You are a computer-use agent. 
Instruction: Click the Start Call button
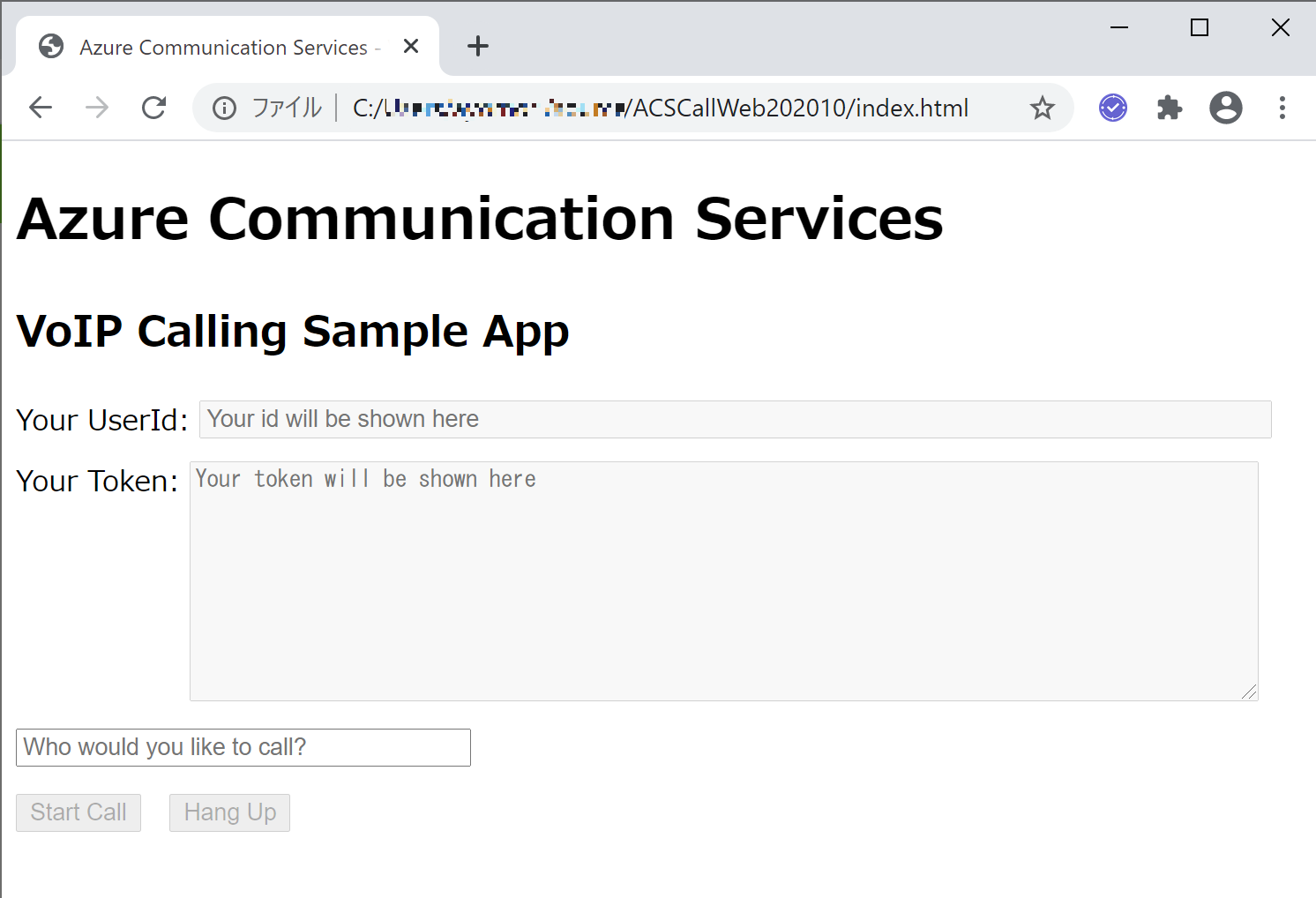(x=79, y=812)
